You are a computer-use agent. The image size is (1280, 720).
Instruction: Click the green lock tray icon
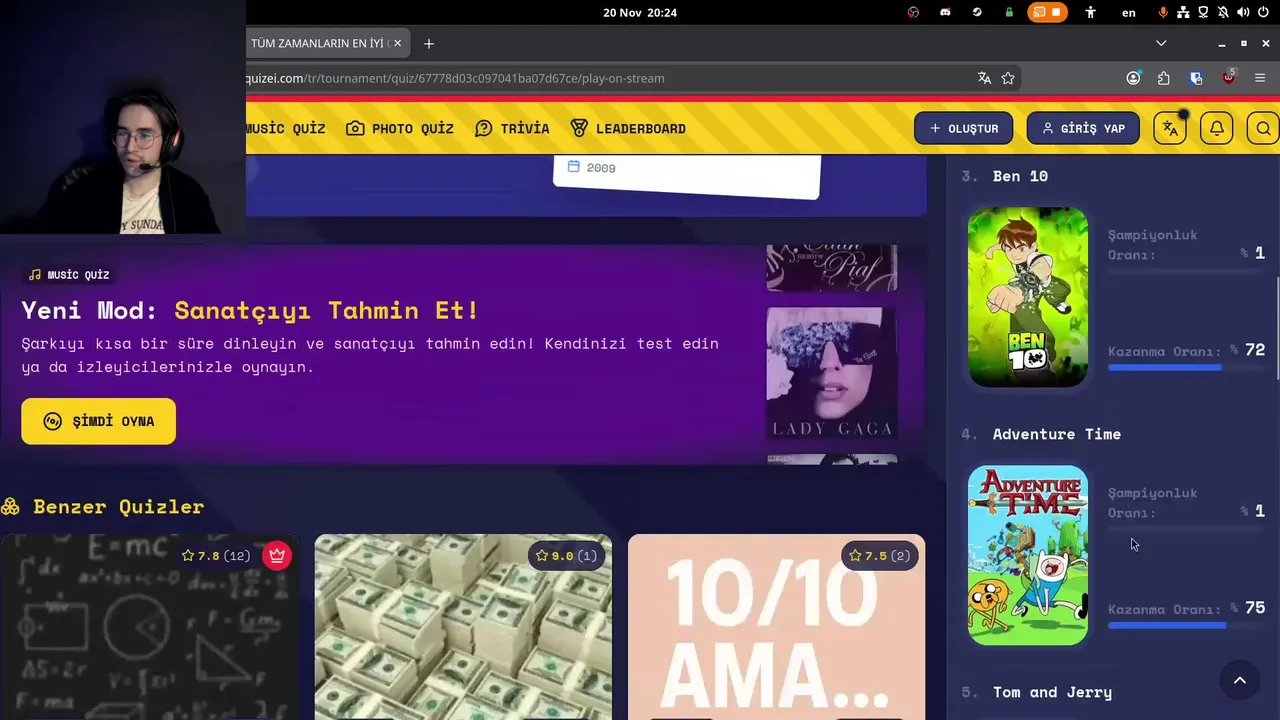[1009, 12]
